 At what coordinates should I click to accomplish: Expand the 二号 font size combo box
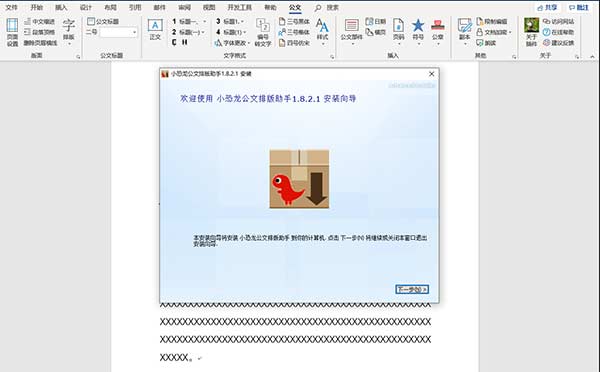coord(134,33)
